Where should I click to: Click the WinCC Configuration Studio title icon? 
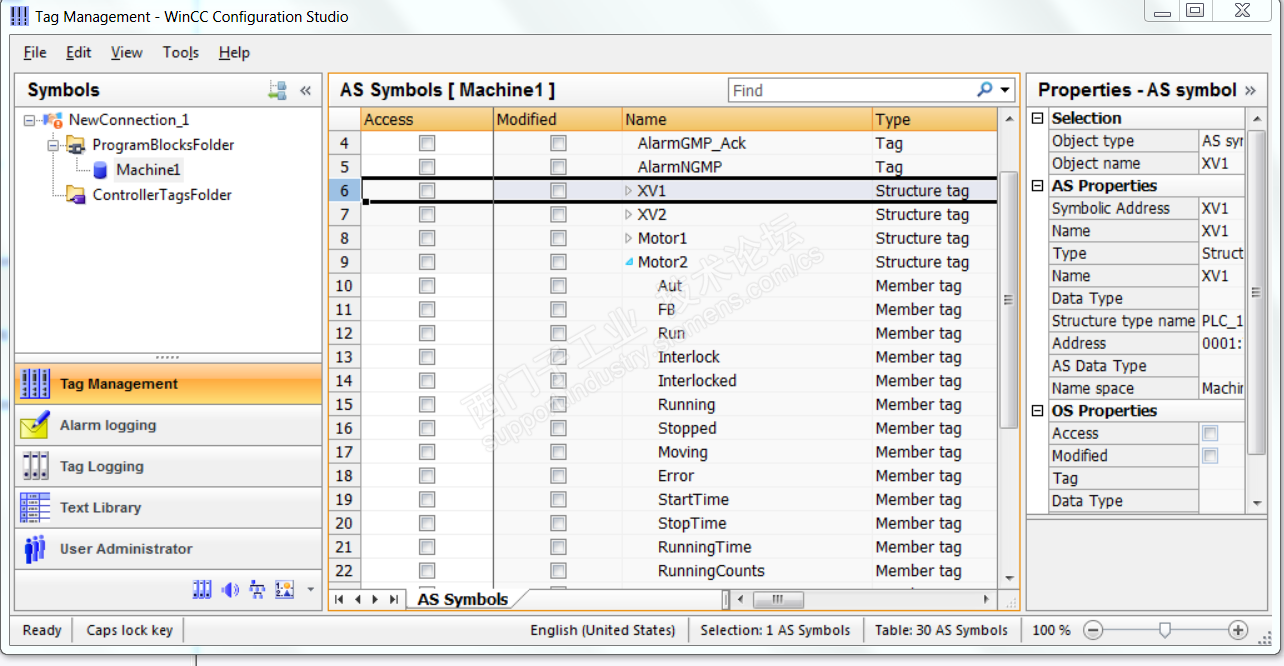pyautogui.click(x=19, y=16)
